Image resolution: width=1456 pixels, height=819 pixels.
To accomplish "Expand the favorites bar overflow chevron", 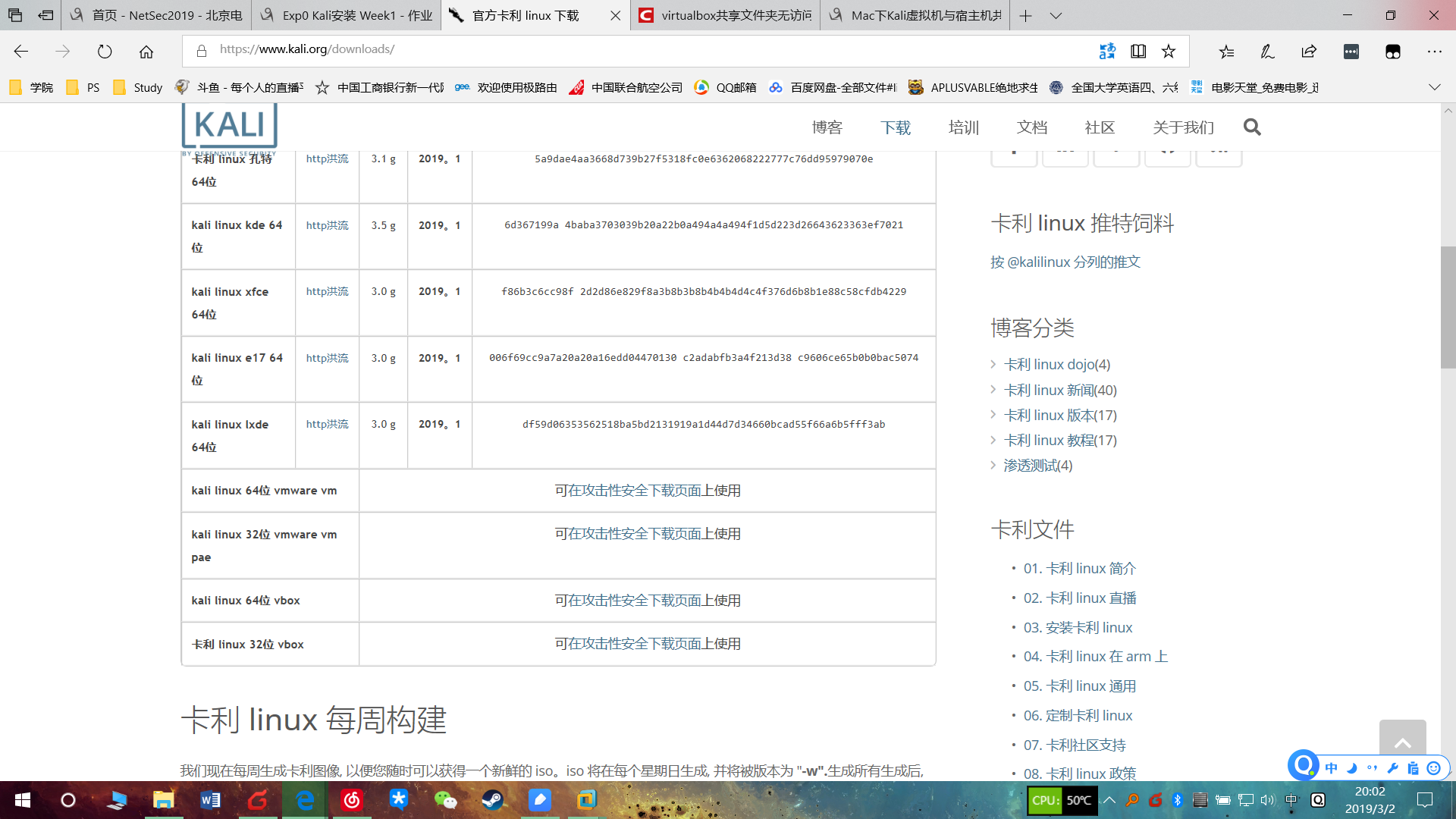I will (x=1434, y=87).
